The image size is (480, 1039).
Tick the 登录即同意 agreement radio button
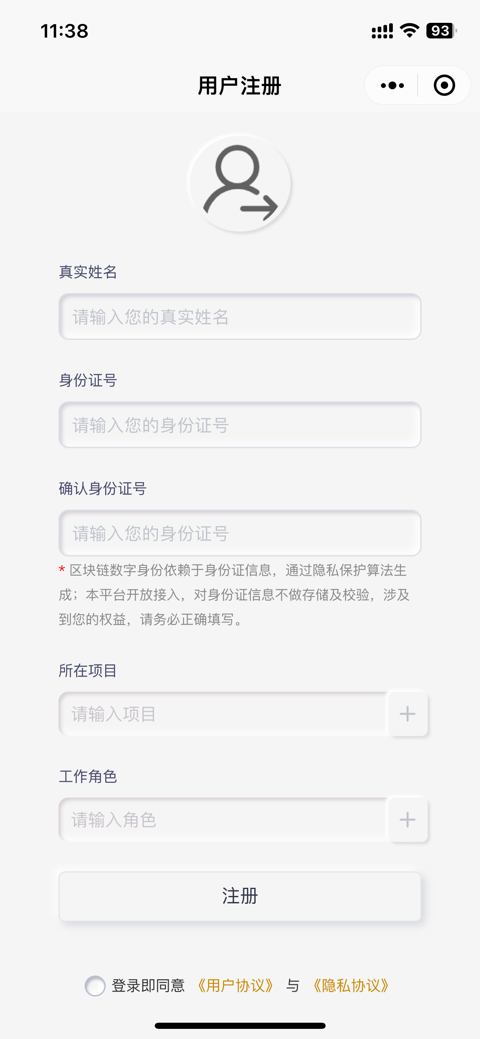click(x=95, y=985)
